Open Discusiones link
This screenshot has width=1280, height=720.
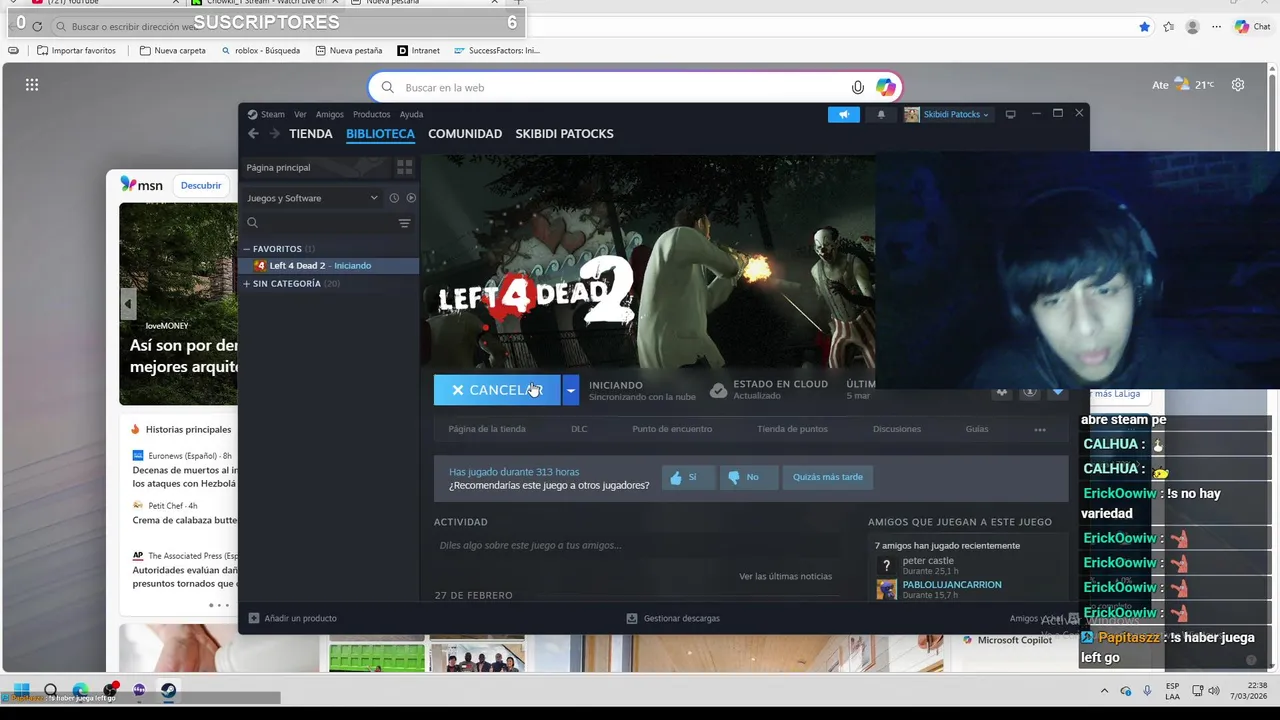tap(897, 429)
